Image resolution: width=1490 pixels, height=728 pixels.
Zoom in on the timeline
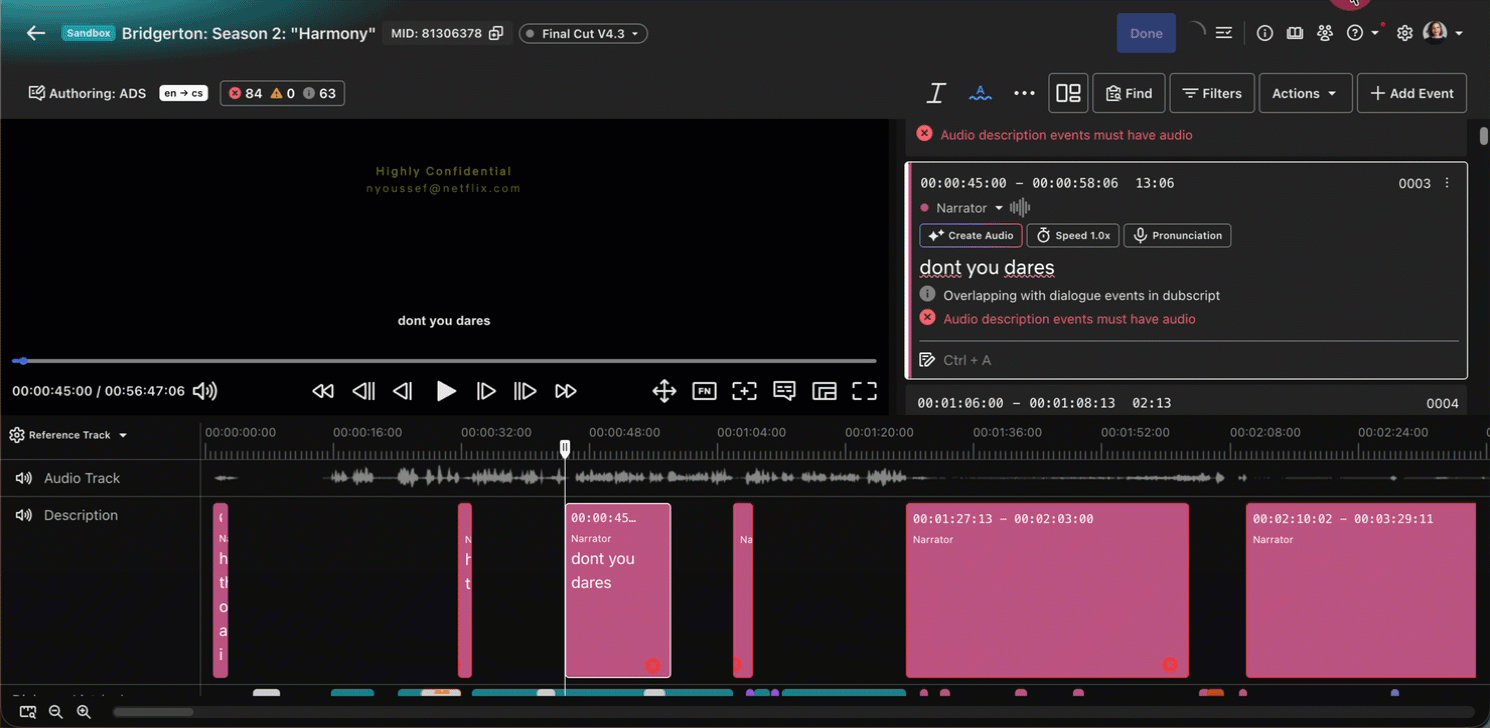84,712
